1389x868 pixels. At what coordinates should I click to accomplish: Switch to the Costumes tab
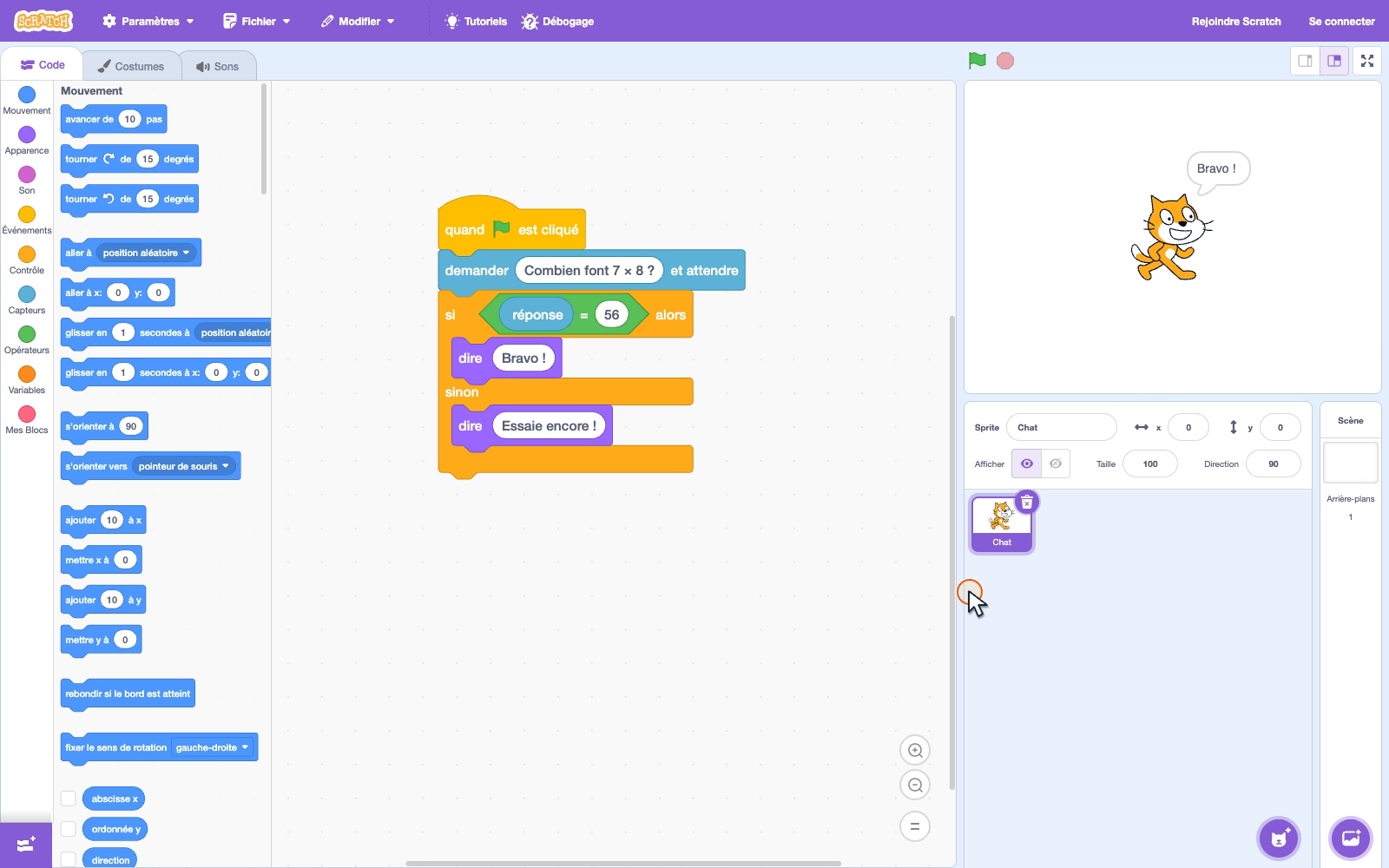click(131, 66)
